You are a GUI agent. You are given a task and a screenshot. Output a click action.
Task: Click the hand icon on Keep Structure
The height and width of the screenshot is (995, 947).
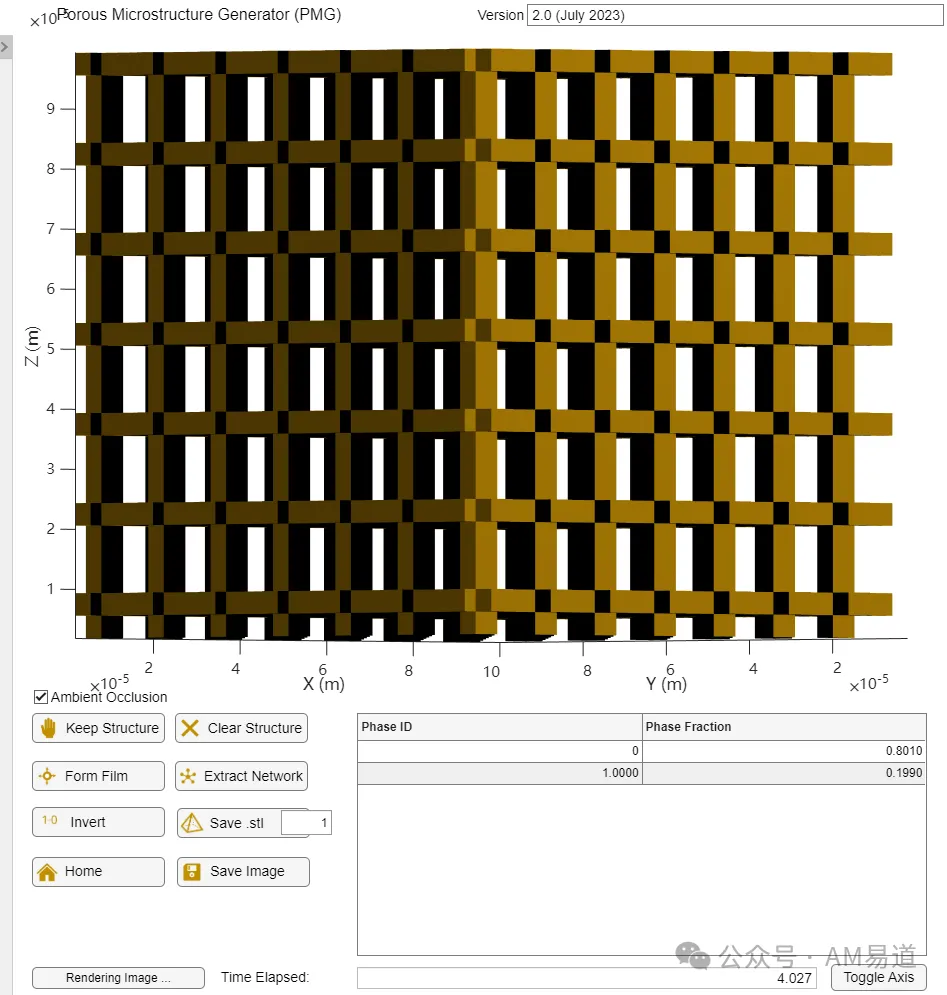[48, 728]
